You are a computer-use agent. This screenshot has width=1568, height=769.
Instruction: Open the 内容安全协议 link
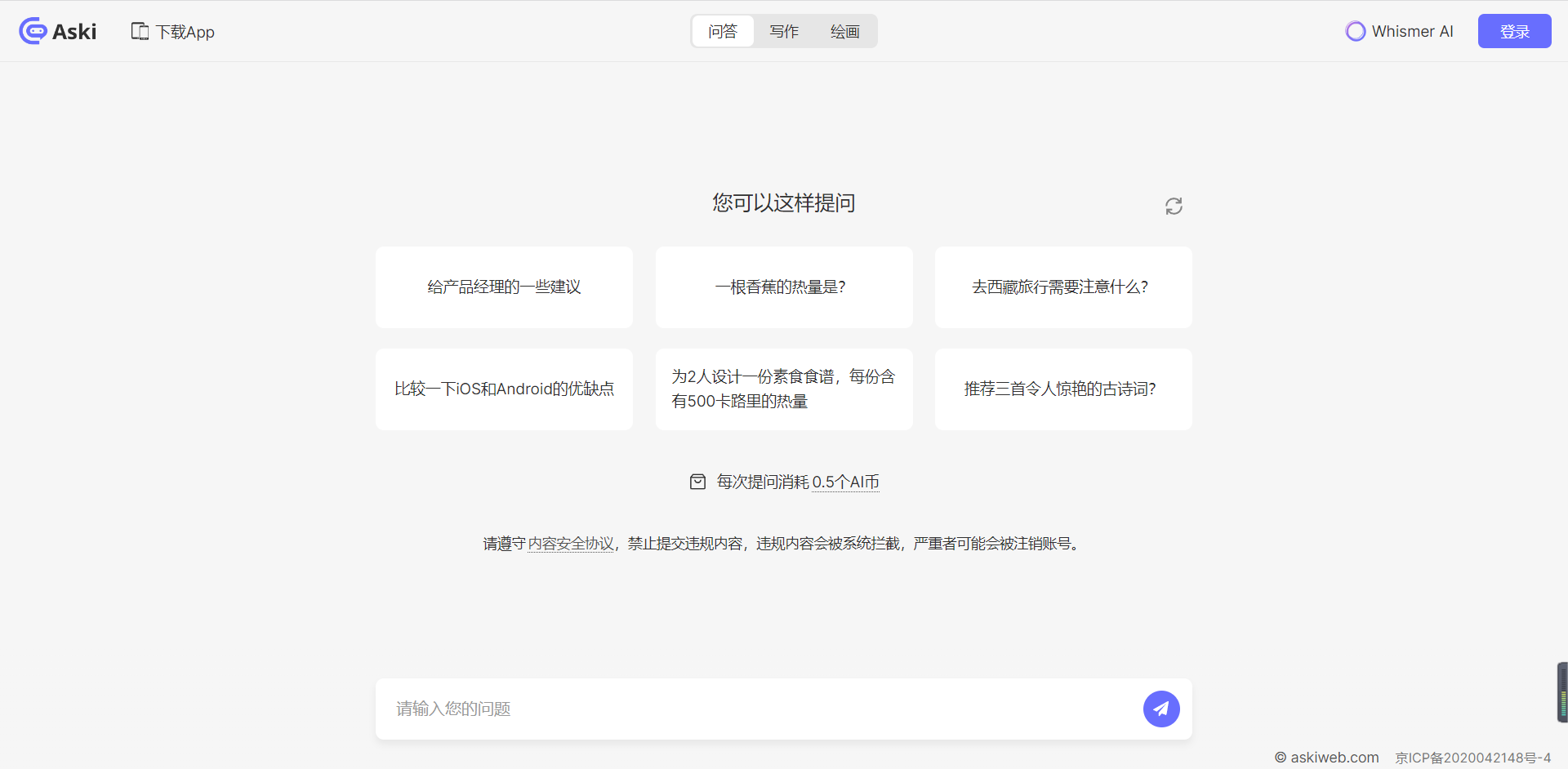click(x=571, y=544)
